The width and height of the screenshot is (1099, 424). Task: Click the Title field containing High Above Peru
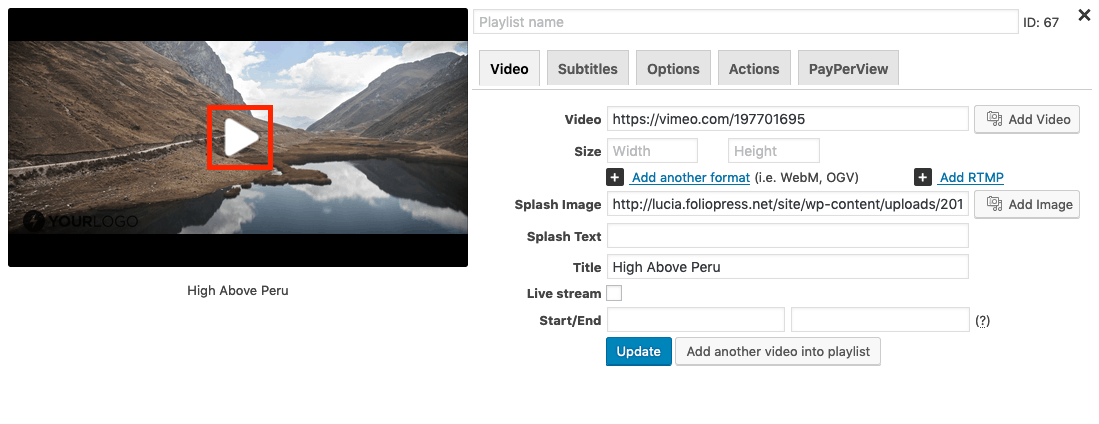788,267
